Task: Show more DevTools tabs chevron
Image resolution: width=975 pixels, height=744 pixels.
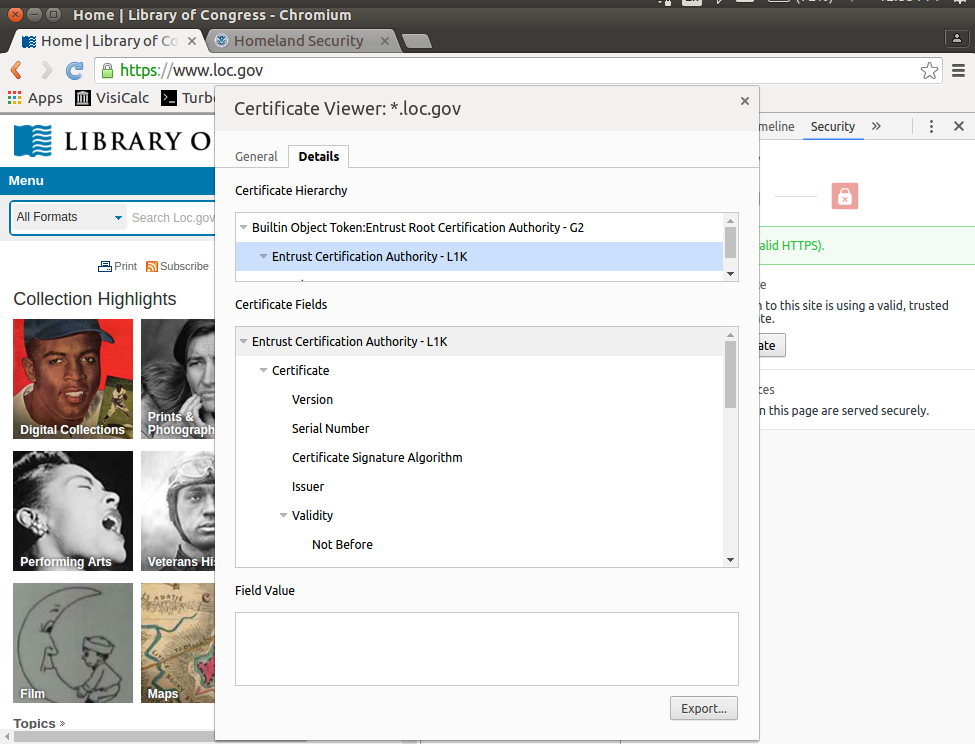Action: [876, 126]
